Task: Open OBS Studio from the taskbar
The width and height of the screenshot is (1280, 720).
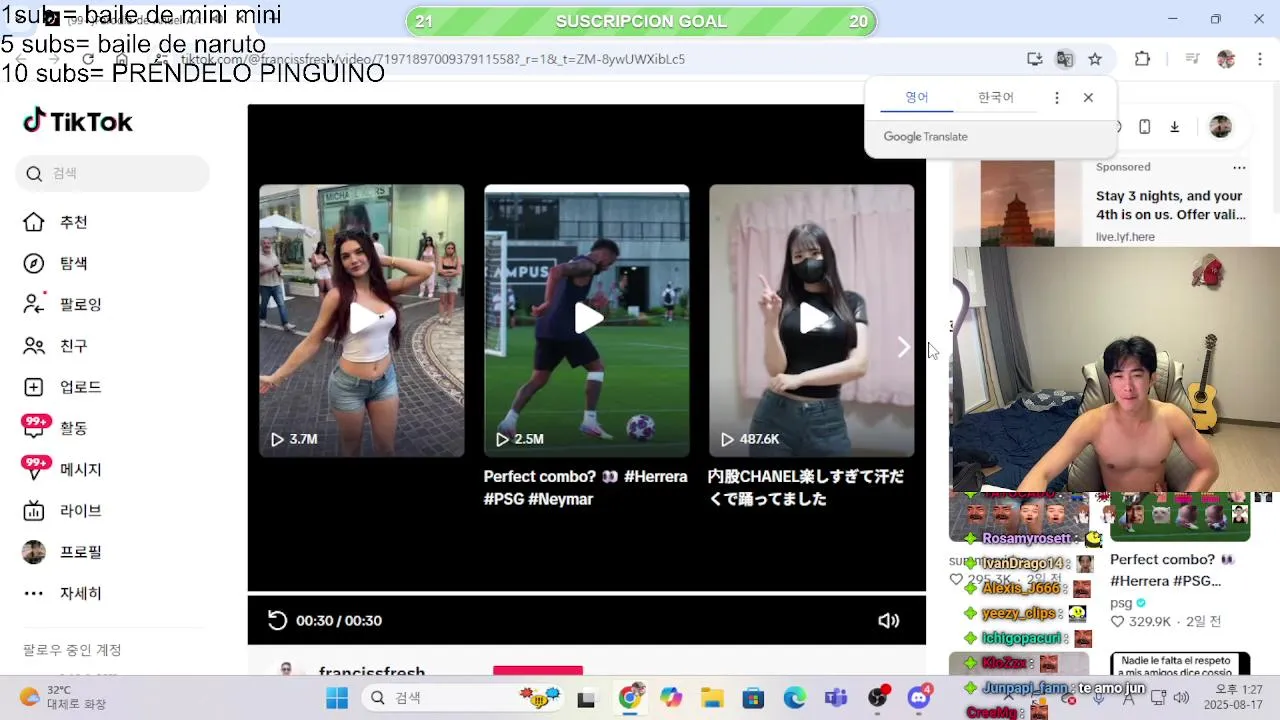Action: 877,698
